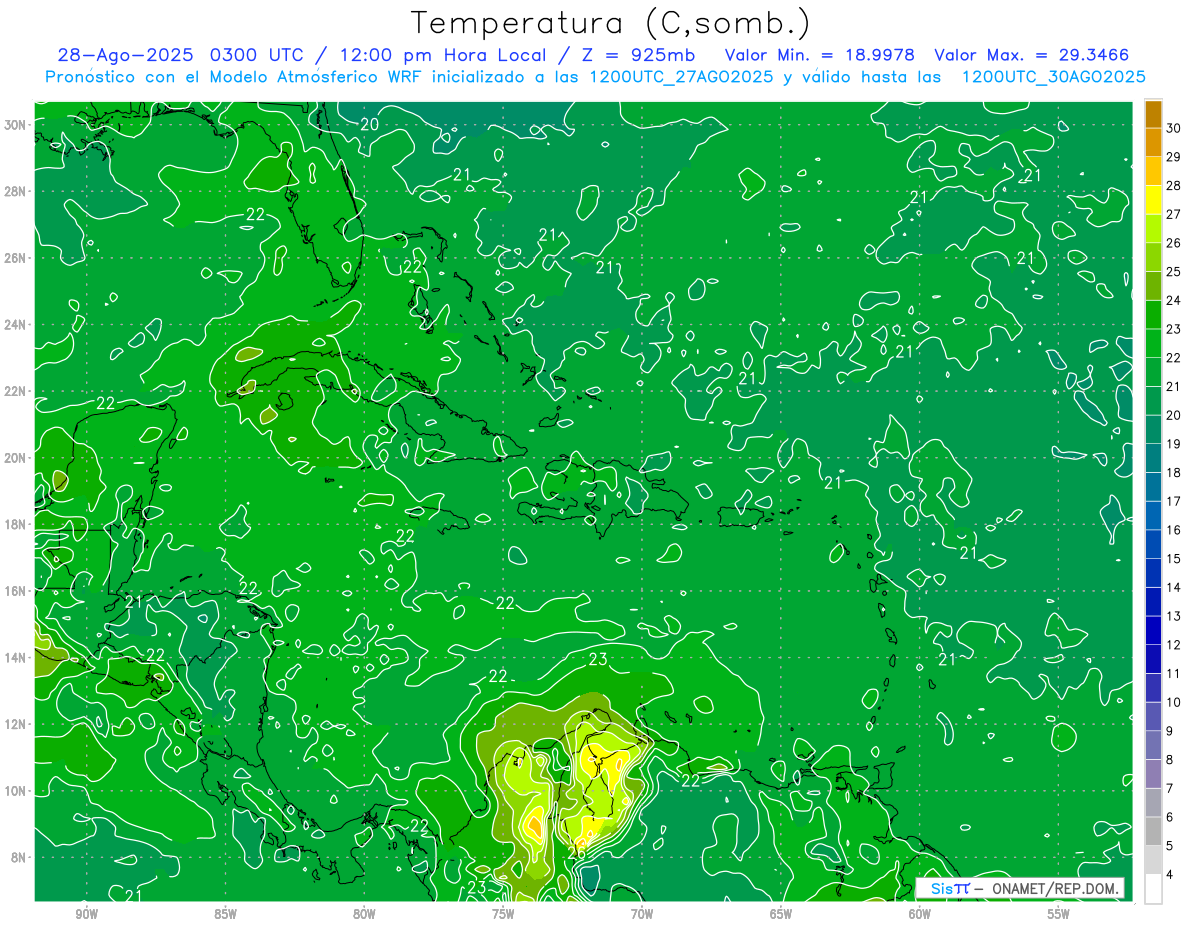Click the color scale label "19"
Screen dimensions: 1200x927
coord(1174,444)
